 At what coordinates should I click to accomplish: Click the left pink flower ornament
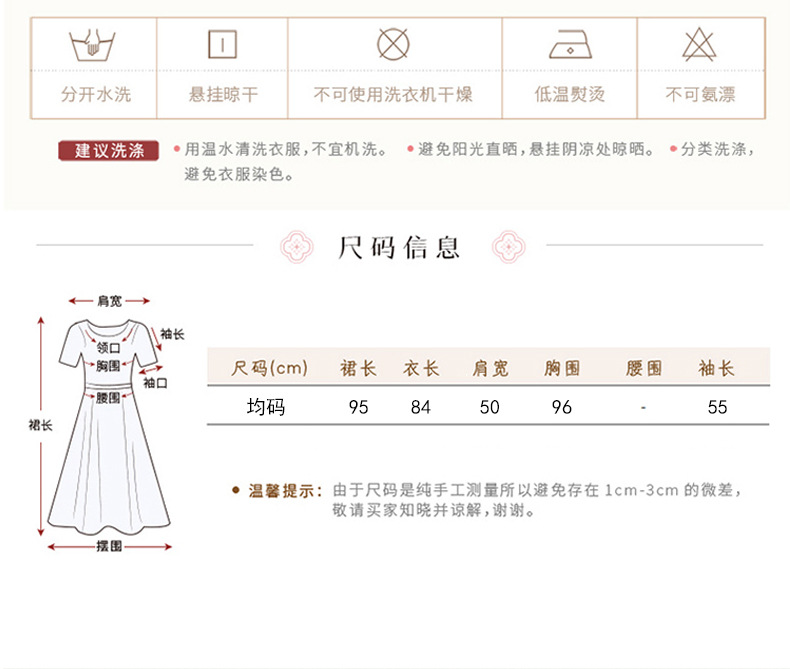coord(297,247)
